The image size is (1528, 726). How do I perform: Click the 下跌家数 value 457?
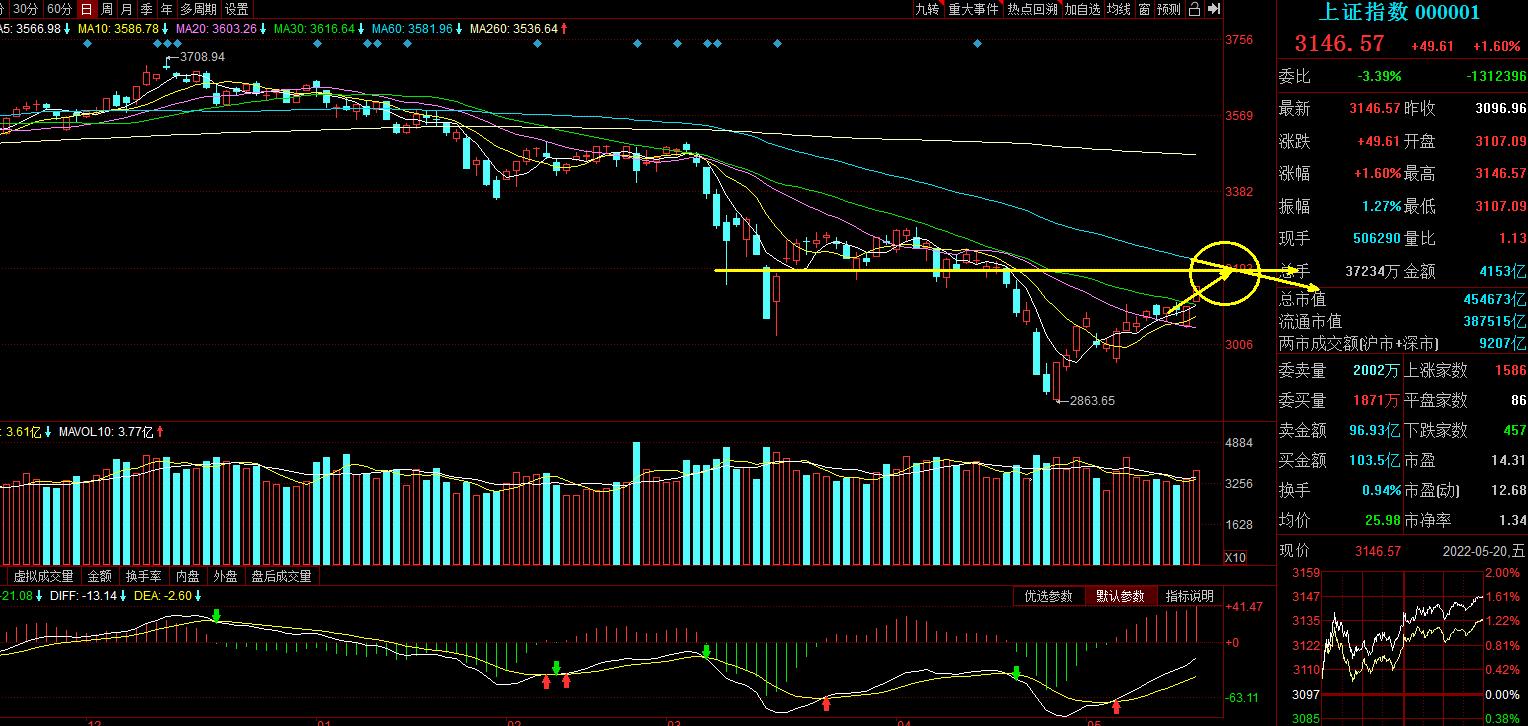point(1515,430)
